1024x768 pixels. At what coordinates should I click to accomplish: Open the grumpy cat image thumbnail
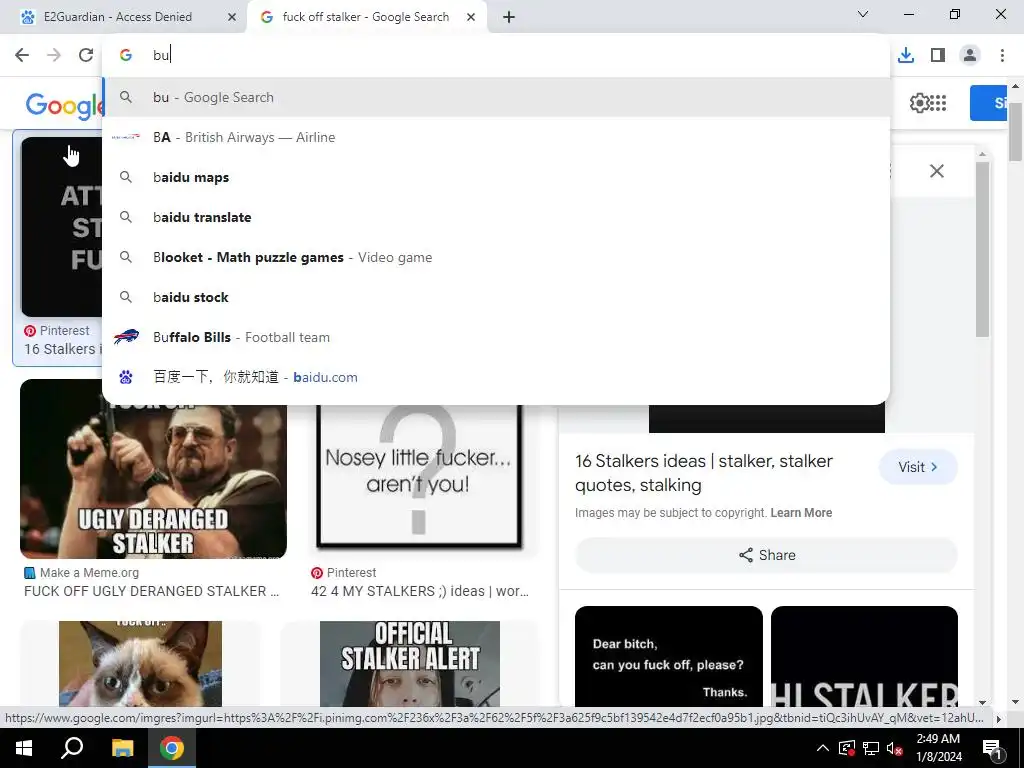tap(140, 664)
